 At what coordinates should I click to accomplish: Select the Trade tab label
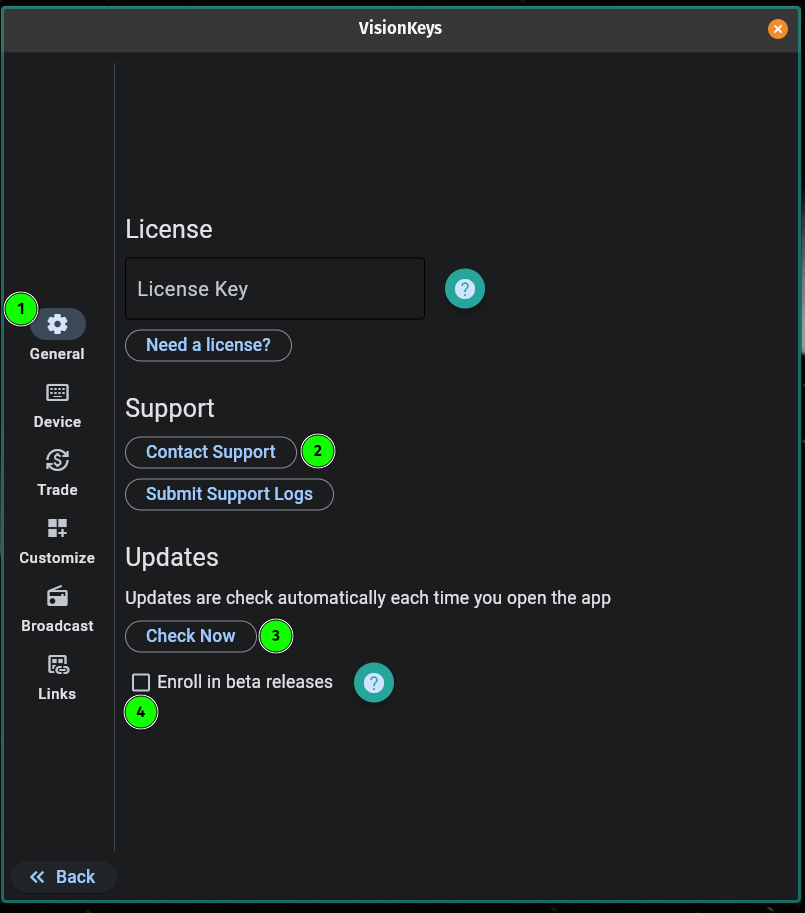(57, 490)
